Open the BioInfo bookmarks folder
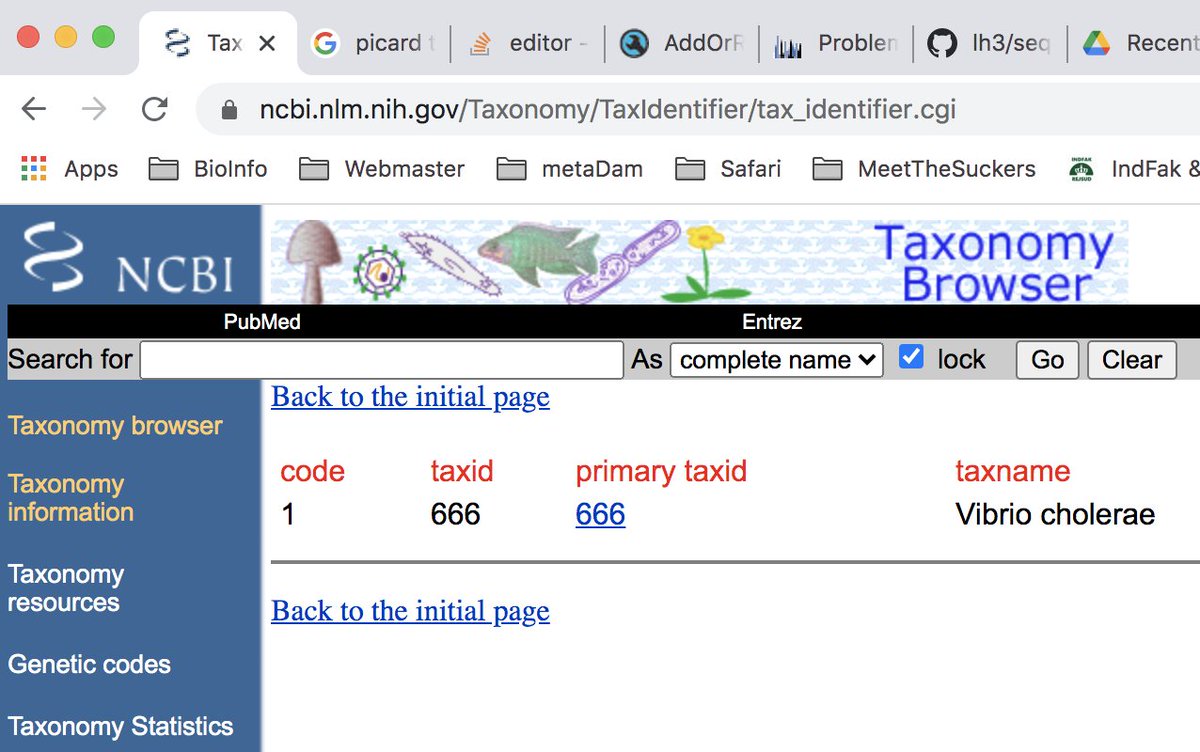Image resolution: width=1200 pixels, height=752 pixels. (208, 169)
